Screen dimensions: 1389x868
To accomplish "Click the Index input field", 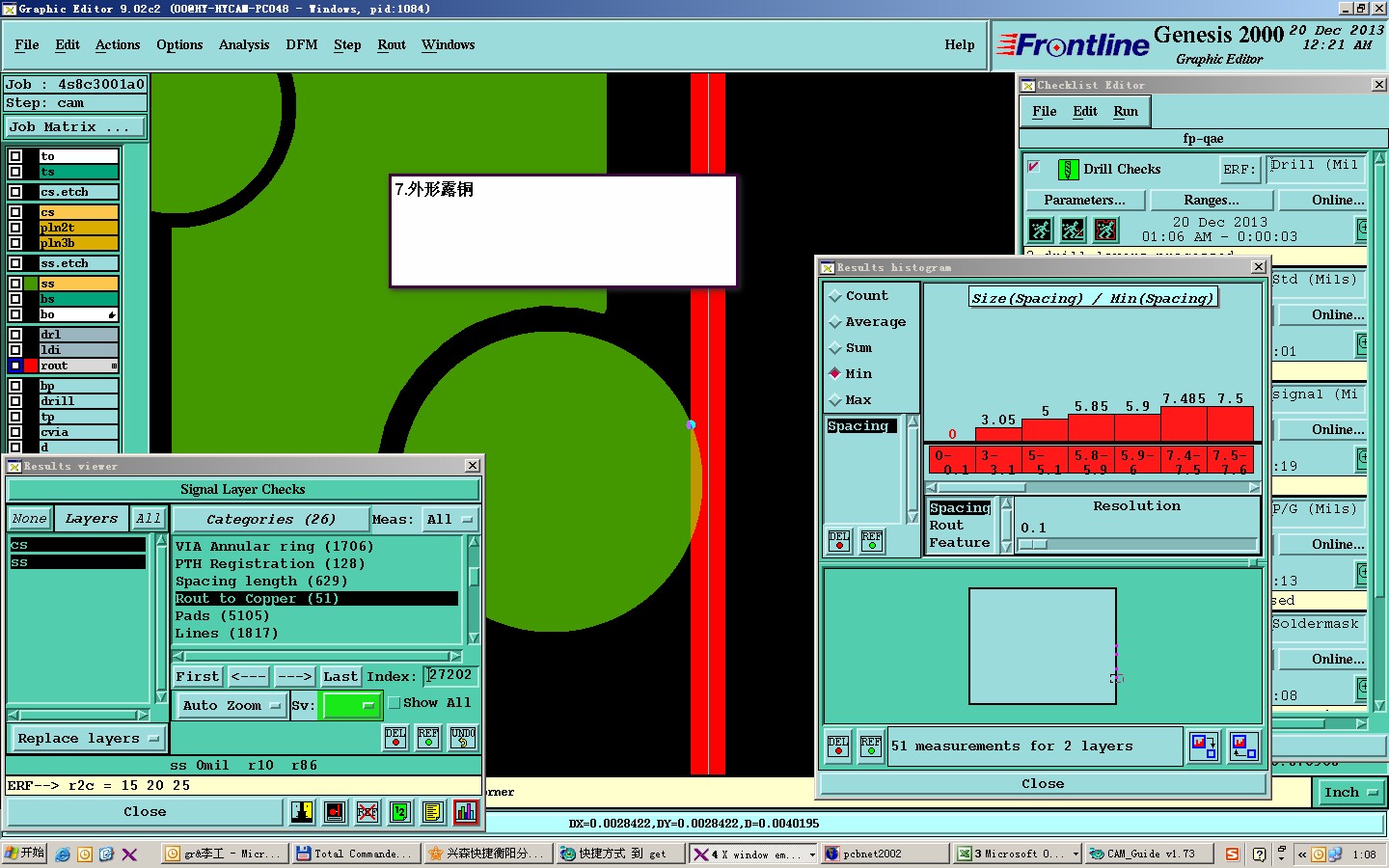I will 450,676.
